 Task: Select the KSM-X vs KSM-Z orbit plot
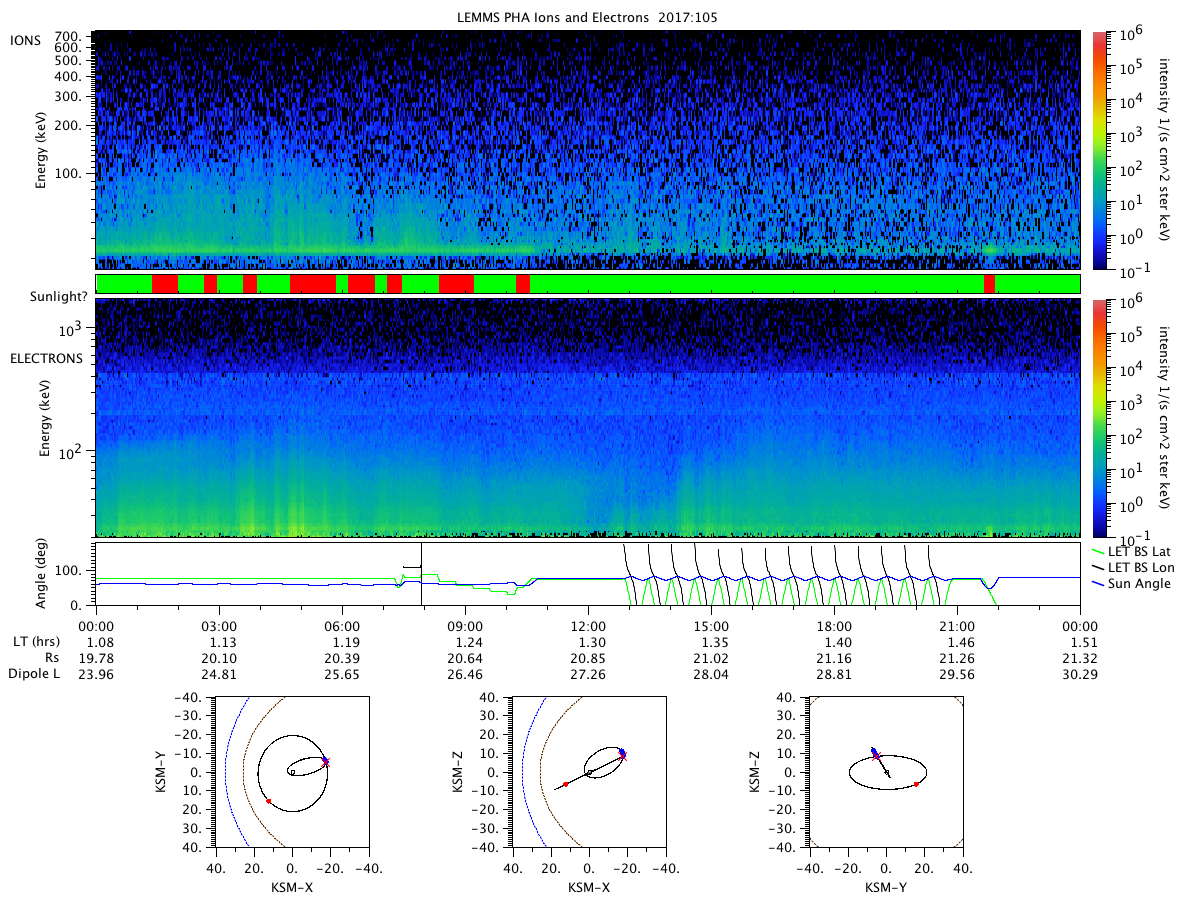pyautogui.click(x=588, y=772)
